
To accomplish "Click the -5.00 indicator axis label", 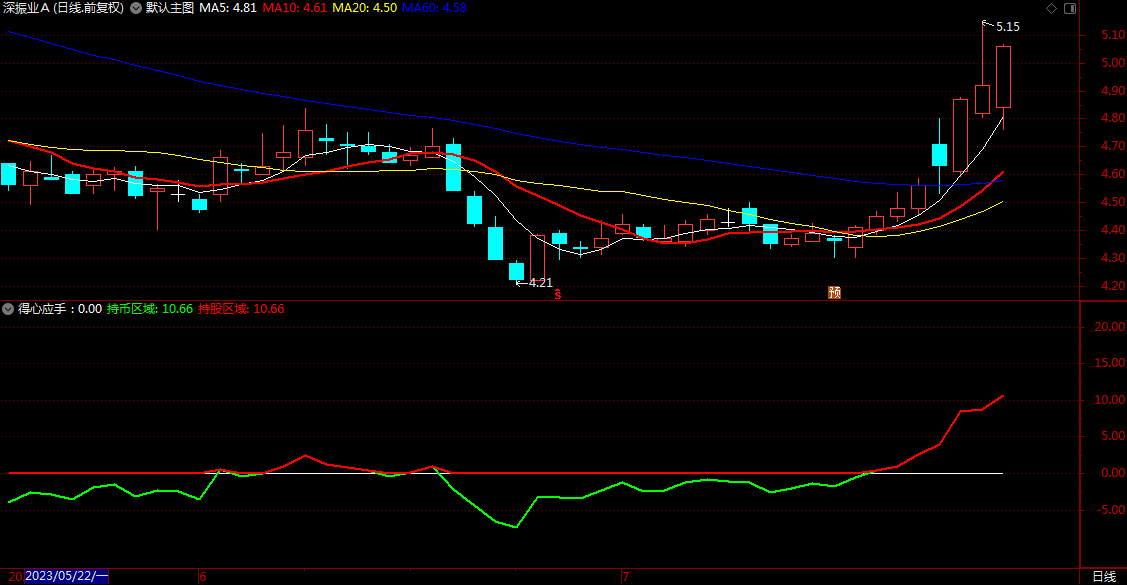I will pyautogui.click(x=1111, y=510).
